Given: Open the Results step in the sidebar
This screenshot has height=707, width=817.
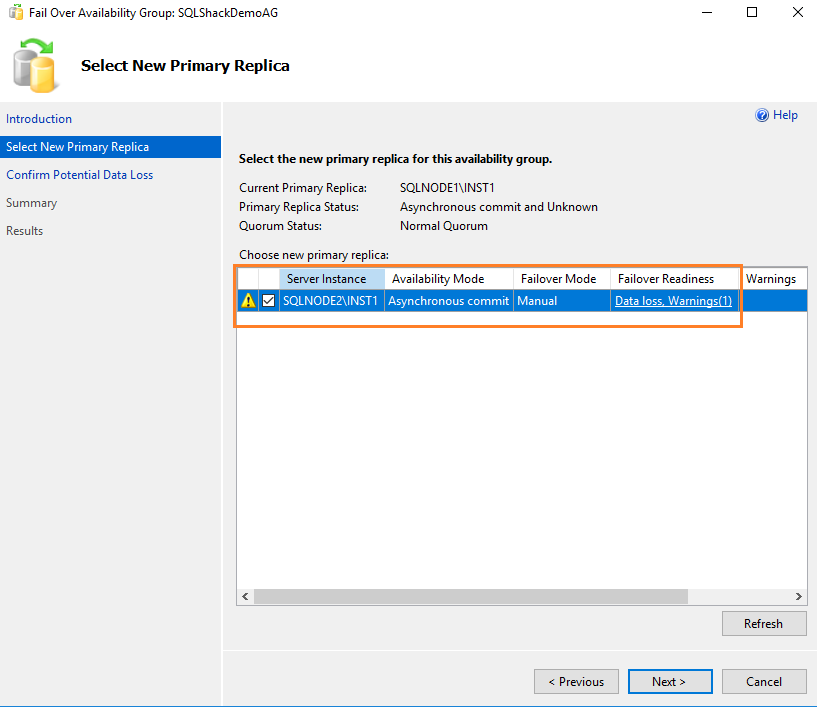Looking at the screenshot, I should click(x=24, y=230).
